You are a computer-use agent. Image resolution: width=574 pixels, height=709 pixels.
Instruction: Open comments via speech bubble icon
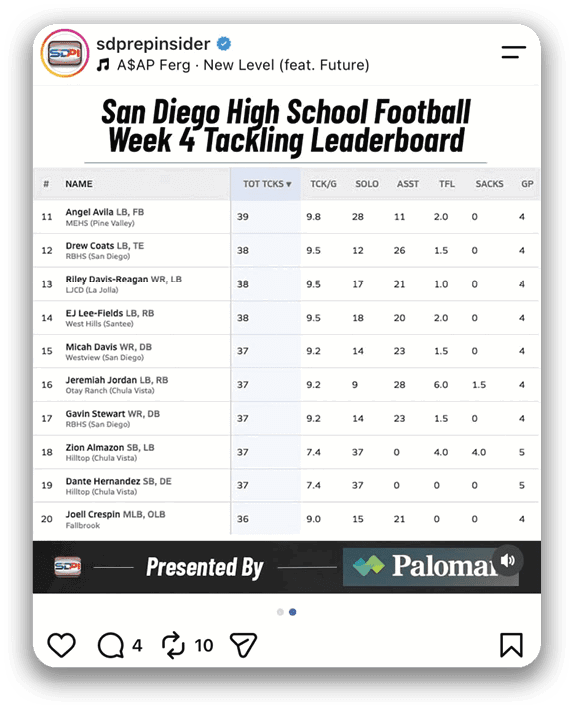tap(111, 645)
